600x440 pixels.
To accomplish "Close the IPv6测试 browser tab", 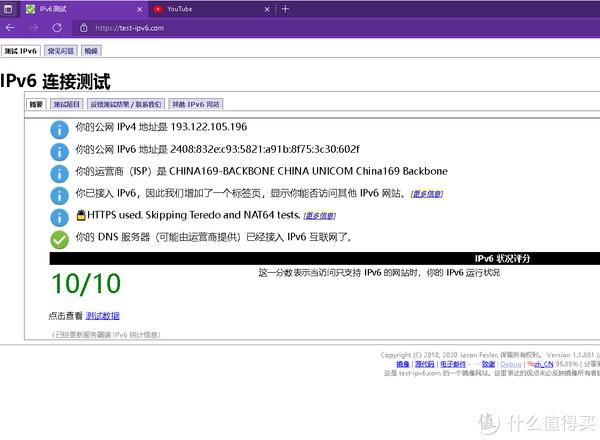I will point(140,9).
